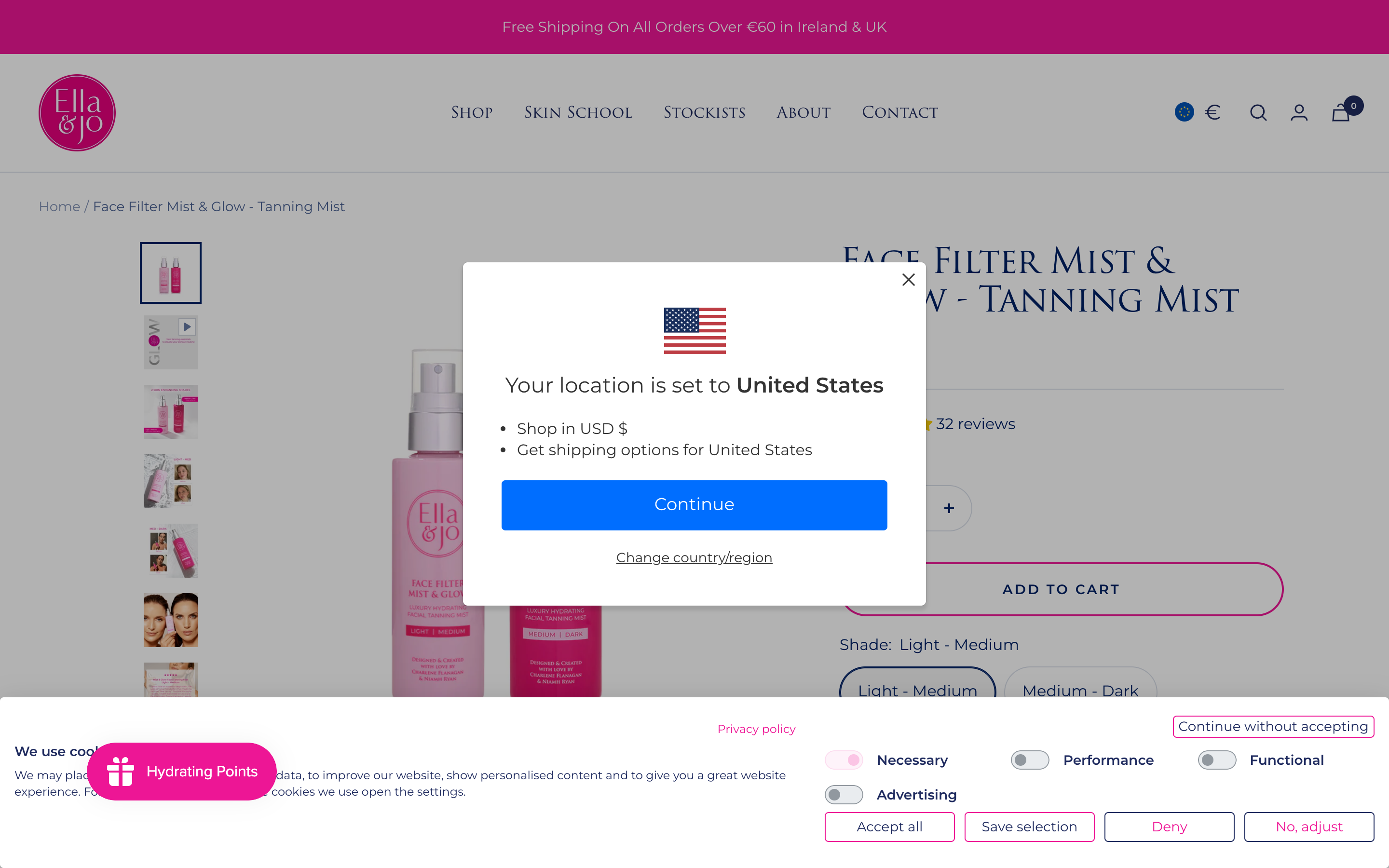Play the product video thumbnail
Viewport: 1389px width, 868px height.
(x=170, y=342)
